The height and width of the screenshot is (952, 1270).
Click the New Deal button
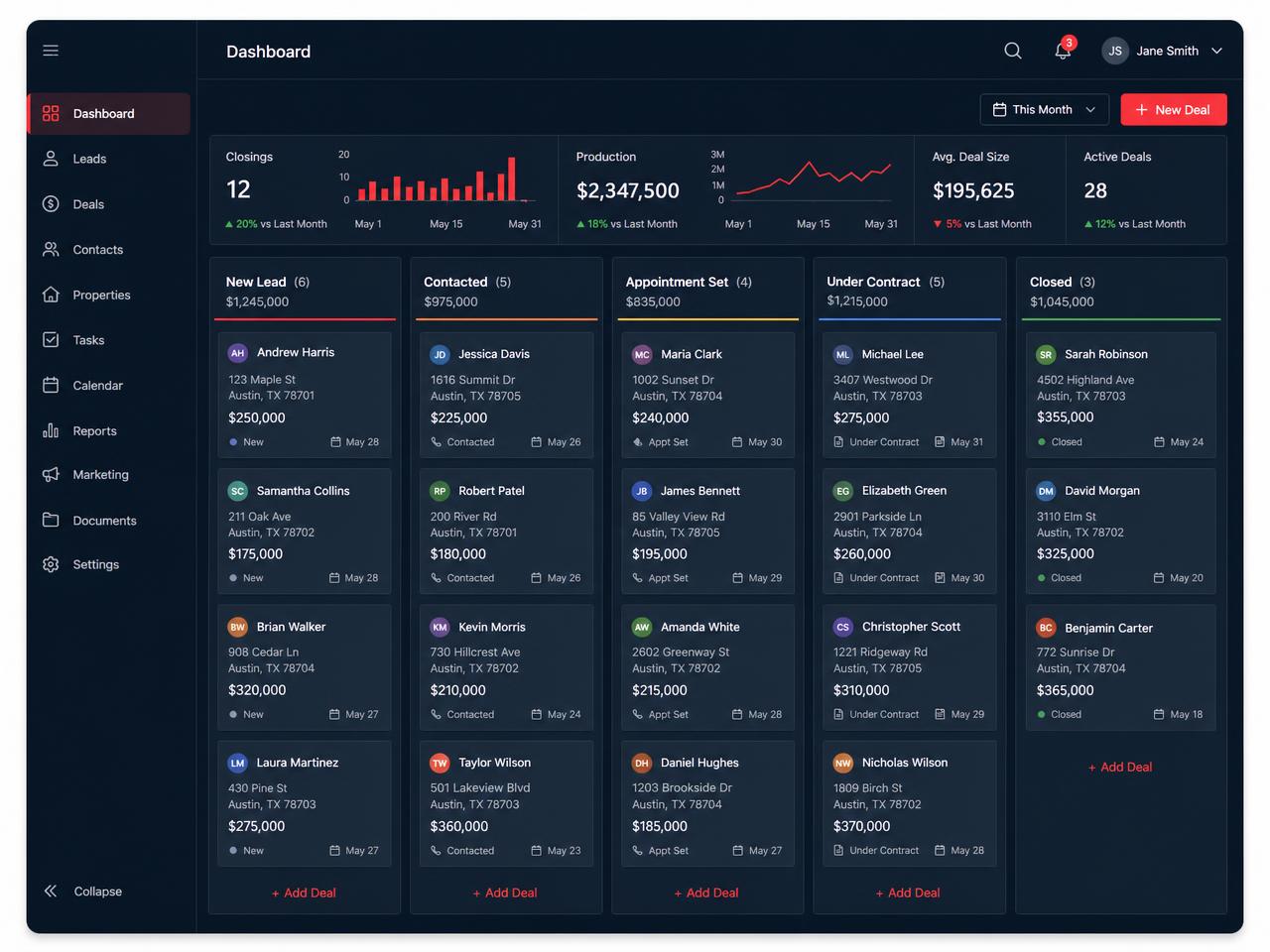tap(1174, 110)
